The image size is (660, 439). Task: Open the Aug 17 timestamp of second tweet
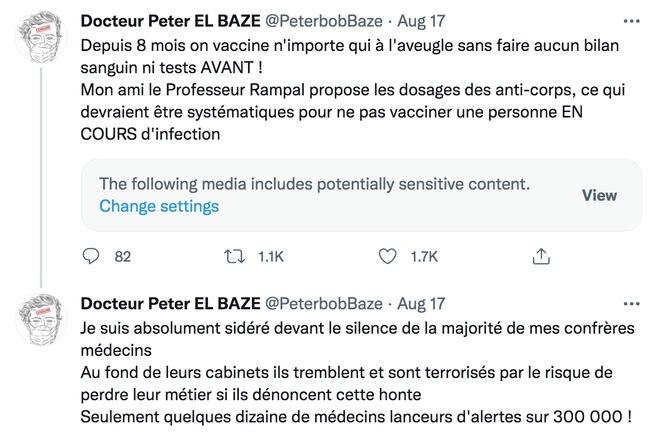[422, 303]
